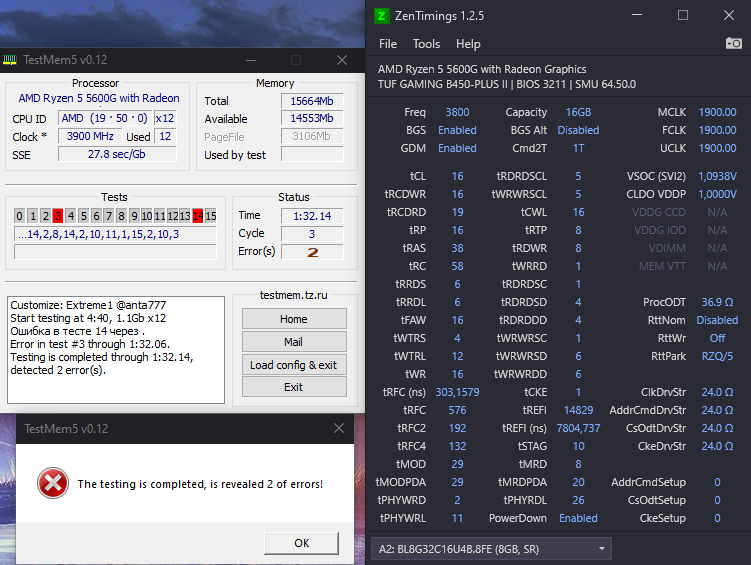Screen dimensions: 751x565
Task: Click the ZenTimings screenshot camera icon
Action: [x=734, y=44]
